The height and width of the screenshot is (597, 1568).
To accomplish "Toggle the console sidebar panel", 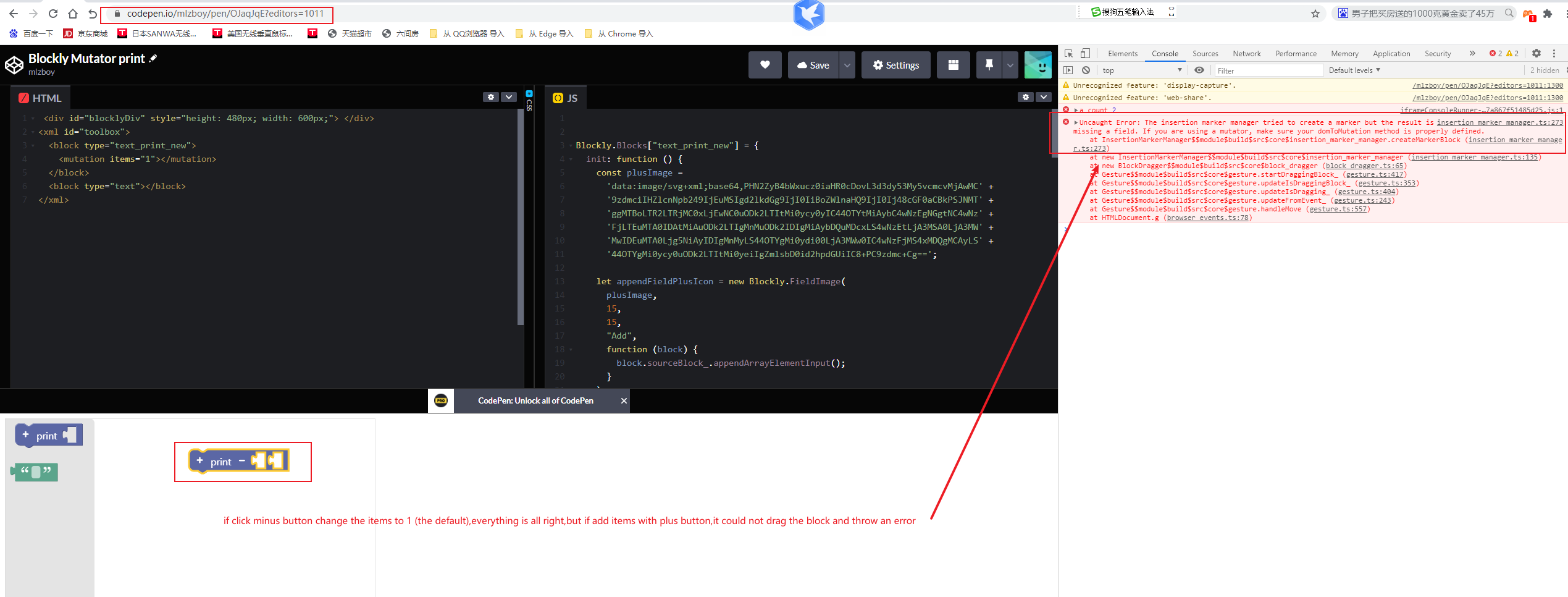I will point(1068,70).
